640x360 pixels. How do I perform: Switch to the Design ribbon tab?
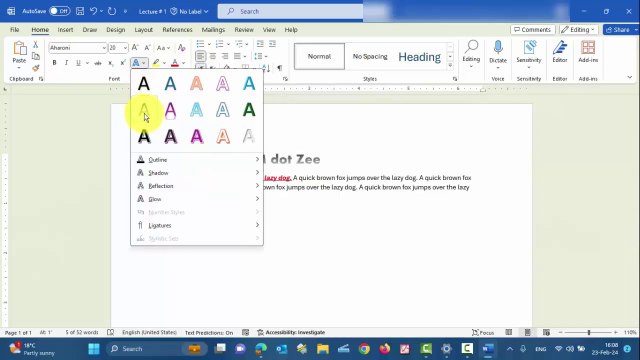116,30
